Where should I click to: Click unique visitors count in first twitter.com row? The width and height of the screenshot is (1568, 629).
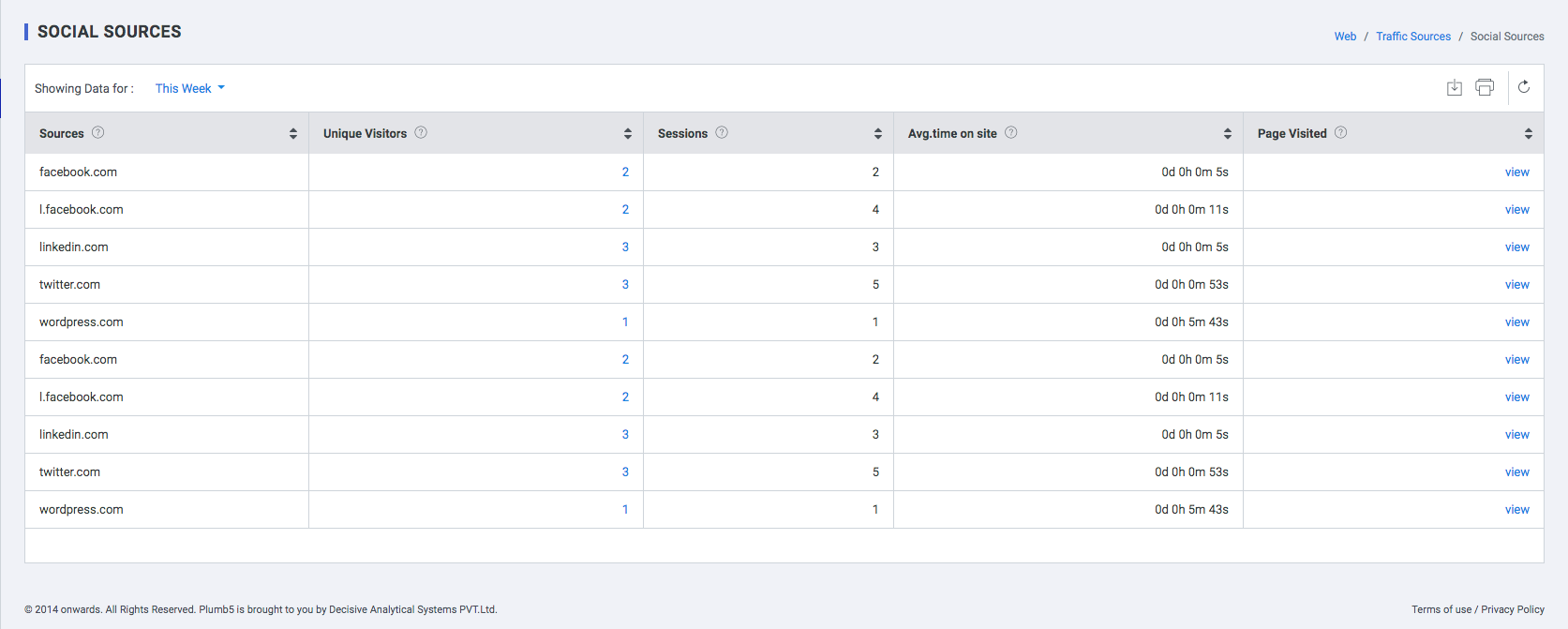click(625, 284)
